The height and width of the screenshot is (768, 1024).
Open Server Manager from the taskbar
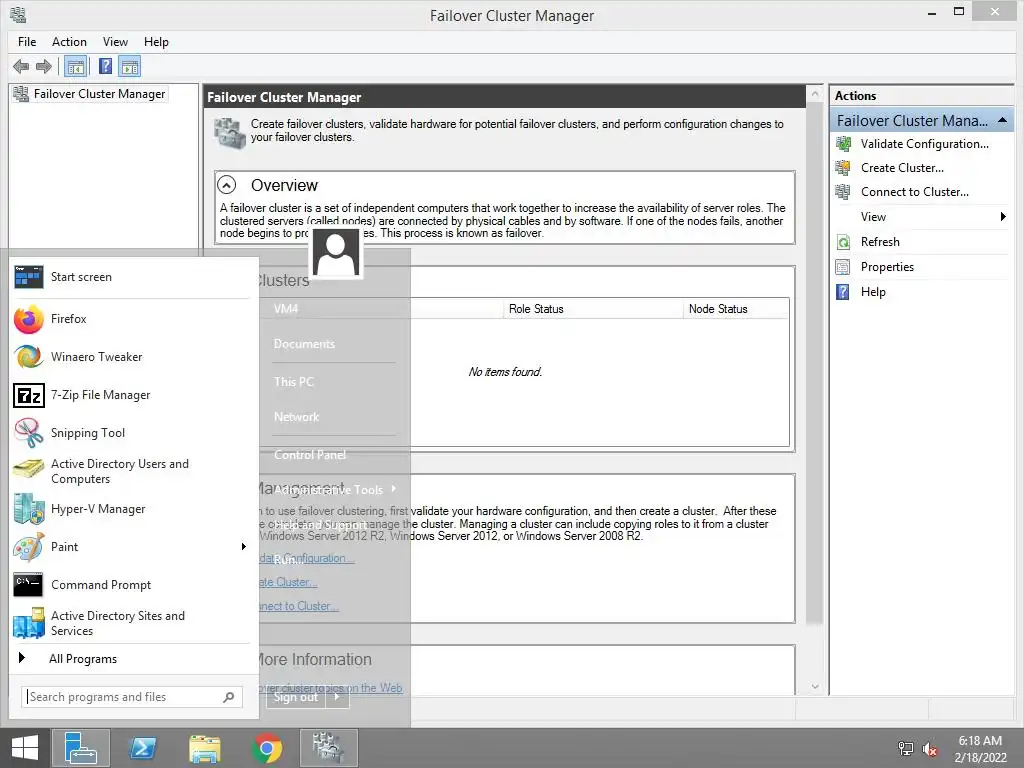81,748
